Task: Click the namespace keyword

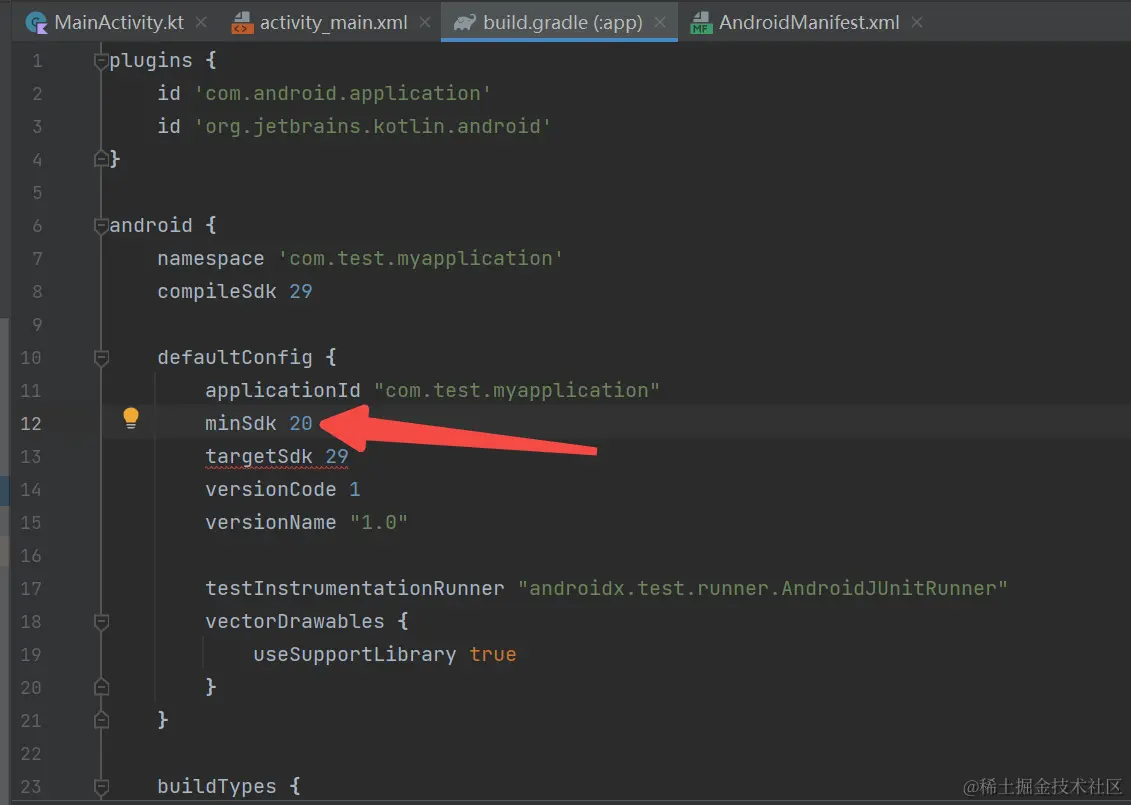Action: pyautogui.click(x=211, y=259)
